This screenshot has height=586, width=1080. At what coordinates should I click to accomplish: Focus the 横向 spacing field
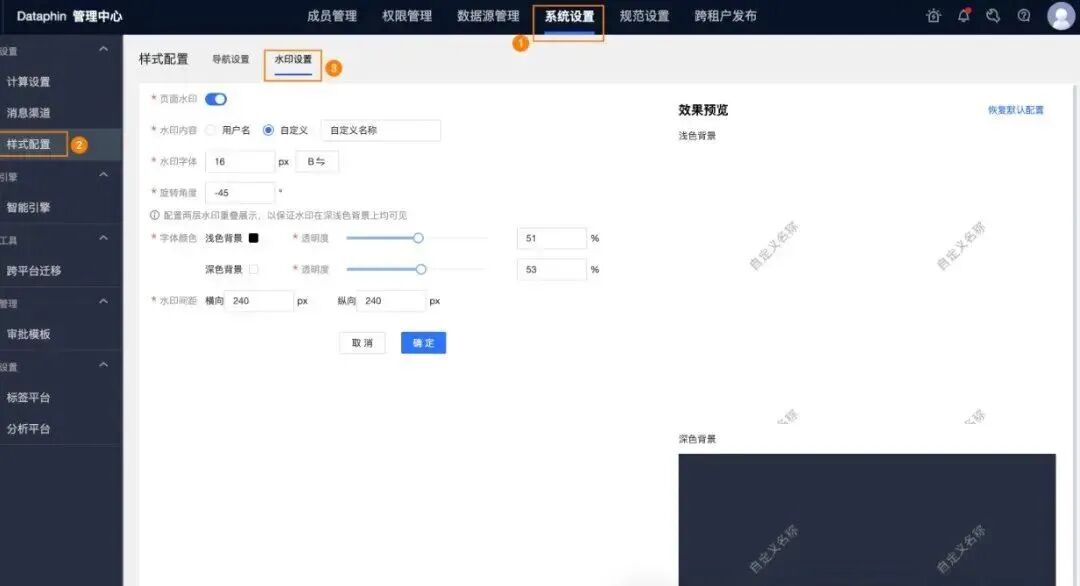tap(260, 301)
